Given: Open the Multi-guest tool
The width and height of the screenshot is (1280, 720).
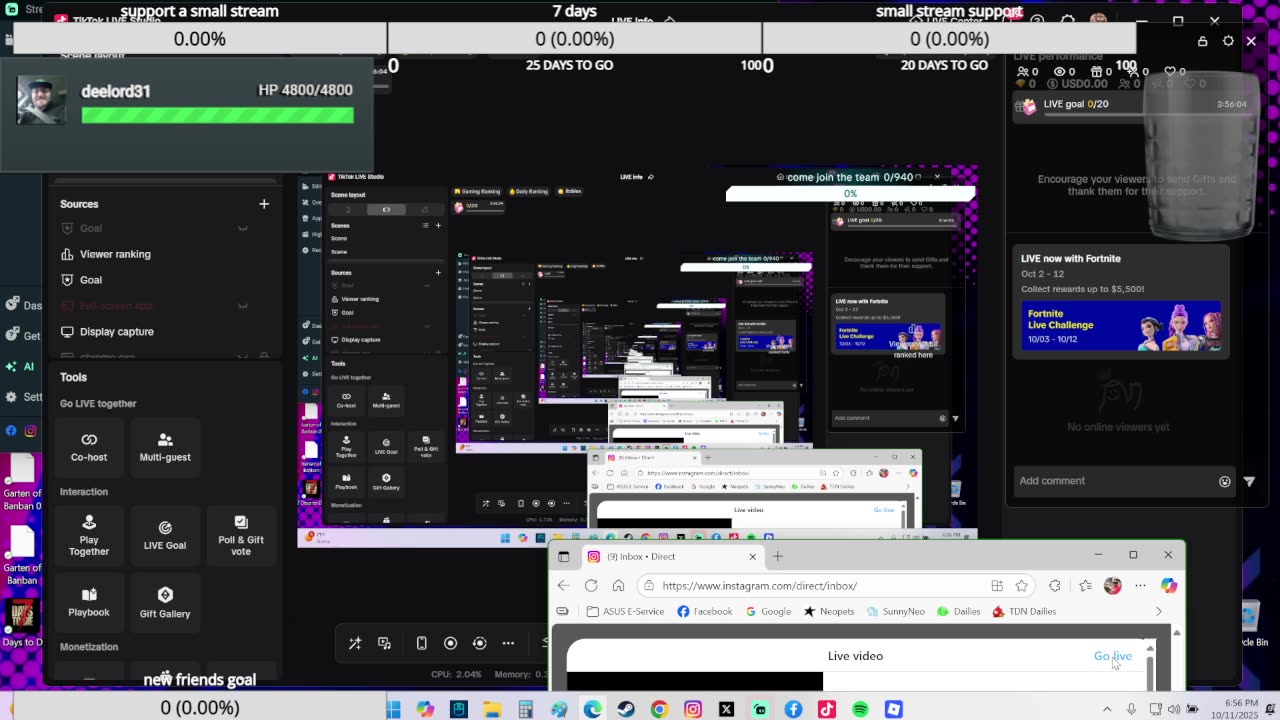Looking at the screenshot, I should tap(165, 447).
